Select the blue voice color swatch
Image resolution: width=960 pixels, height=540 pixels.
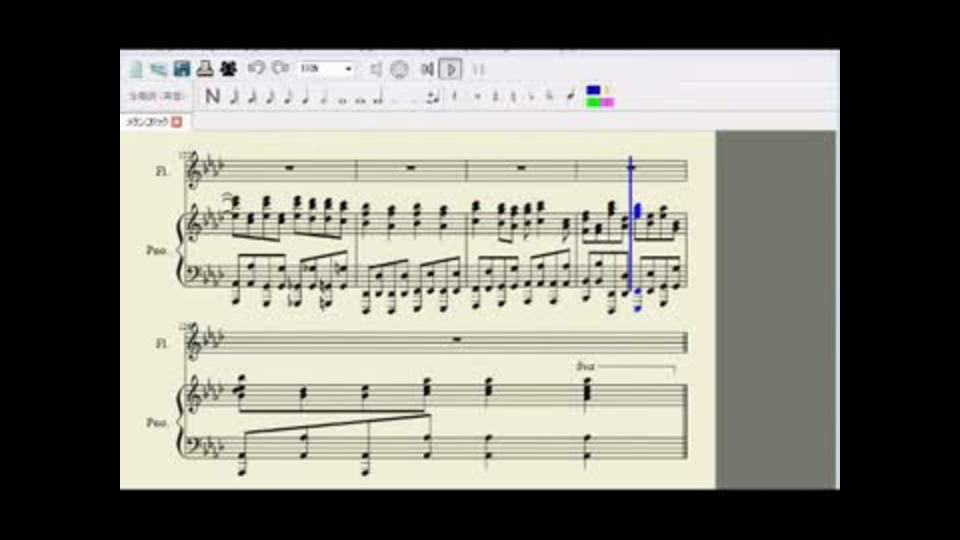click(x=593, y=91)
